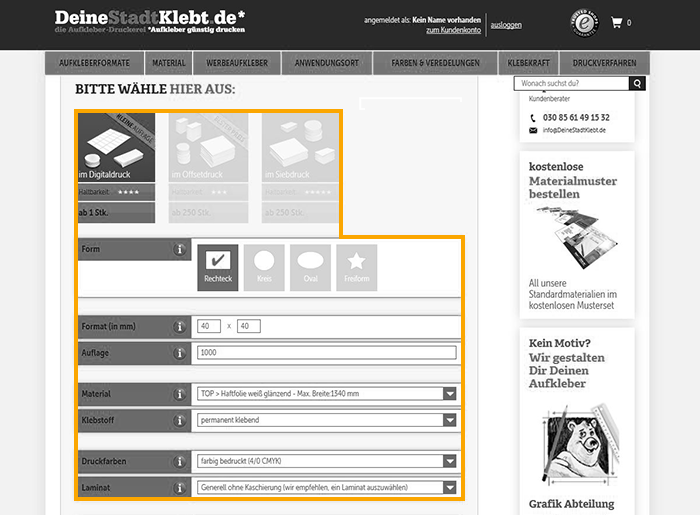
Task: Click the Grafik Abteilung heading
Action: [571, 504]
